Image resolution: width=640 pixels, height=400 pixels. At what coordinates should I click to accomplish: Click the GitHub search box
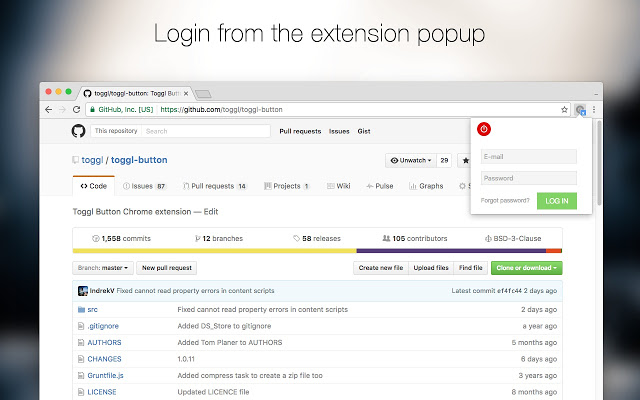[206, 131]
